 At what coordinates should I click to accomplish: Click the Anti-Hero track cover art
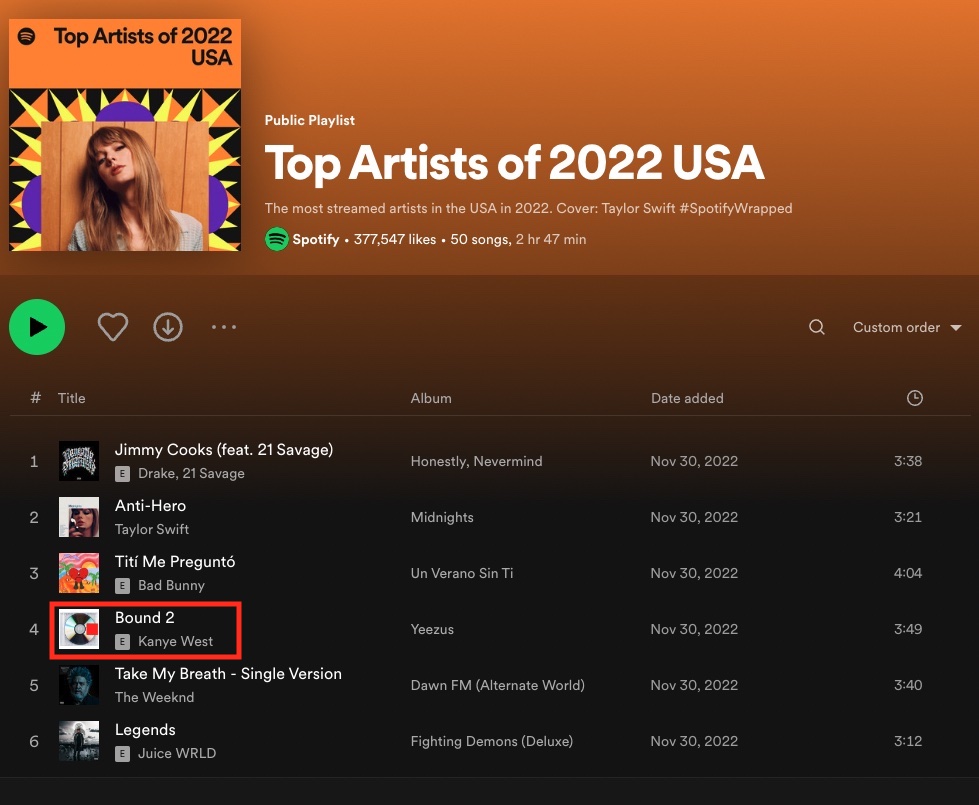coord(79,517)
